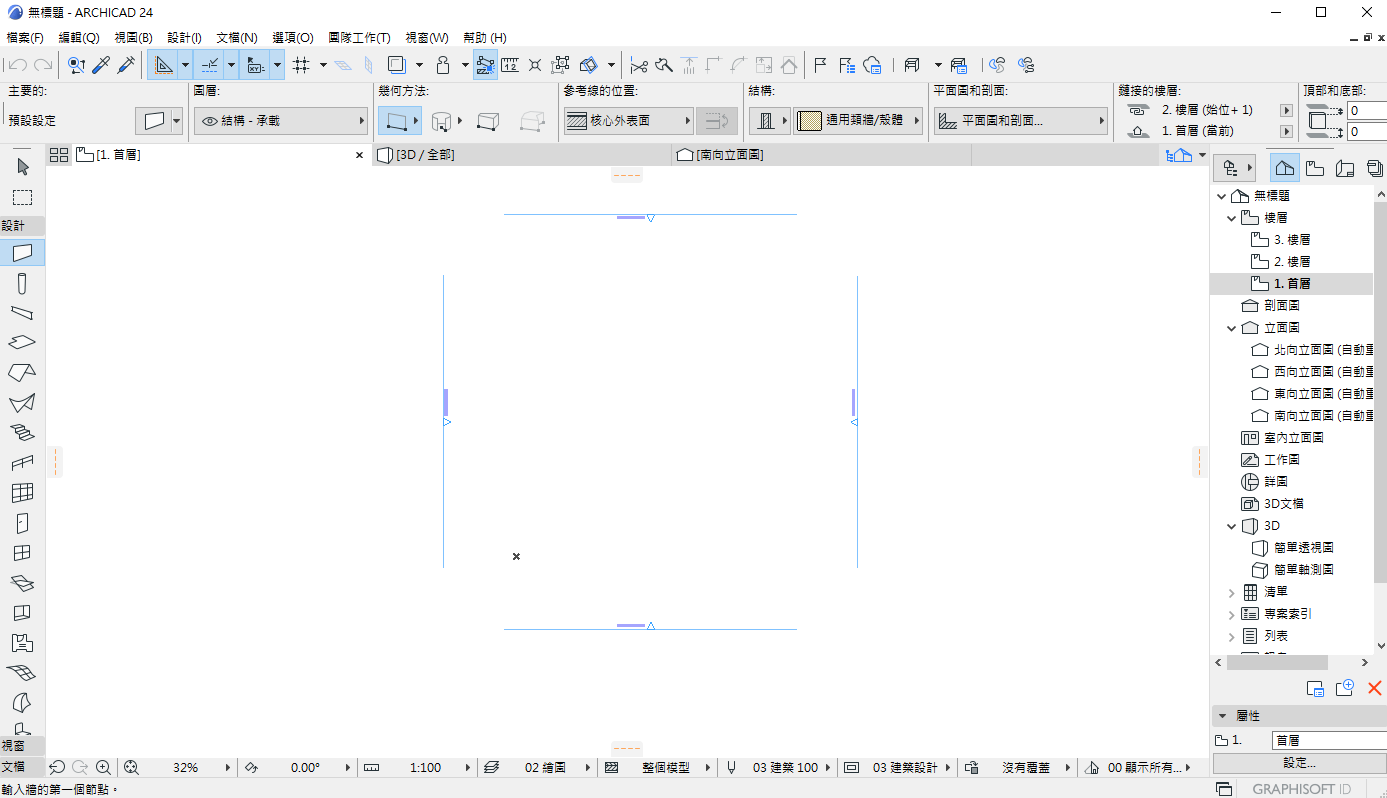Open the 結構 - 承載 layer dropdown

point(280,121)
